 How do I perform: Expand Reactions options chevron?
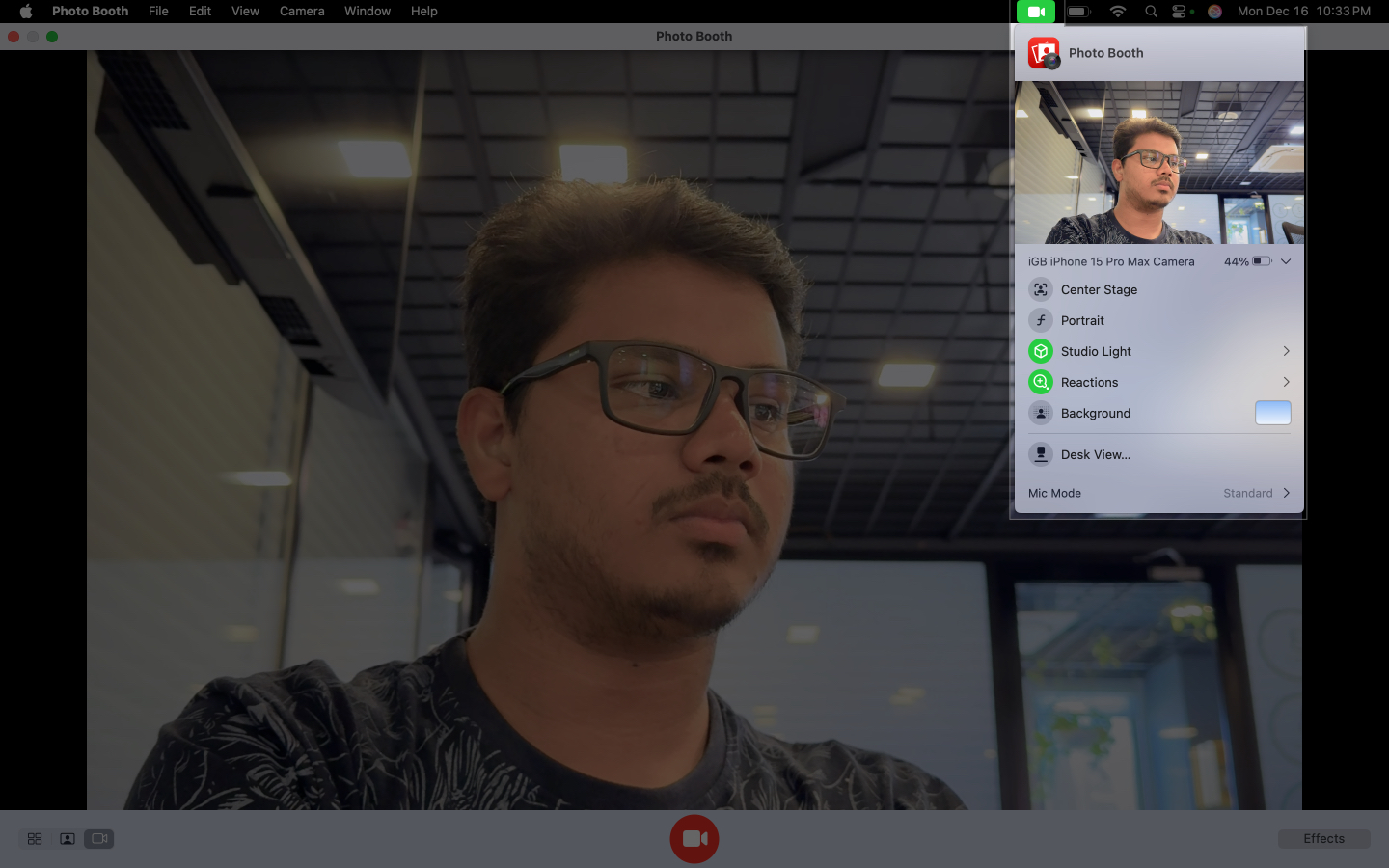pyautogui.click(x=1286, y=382)
